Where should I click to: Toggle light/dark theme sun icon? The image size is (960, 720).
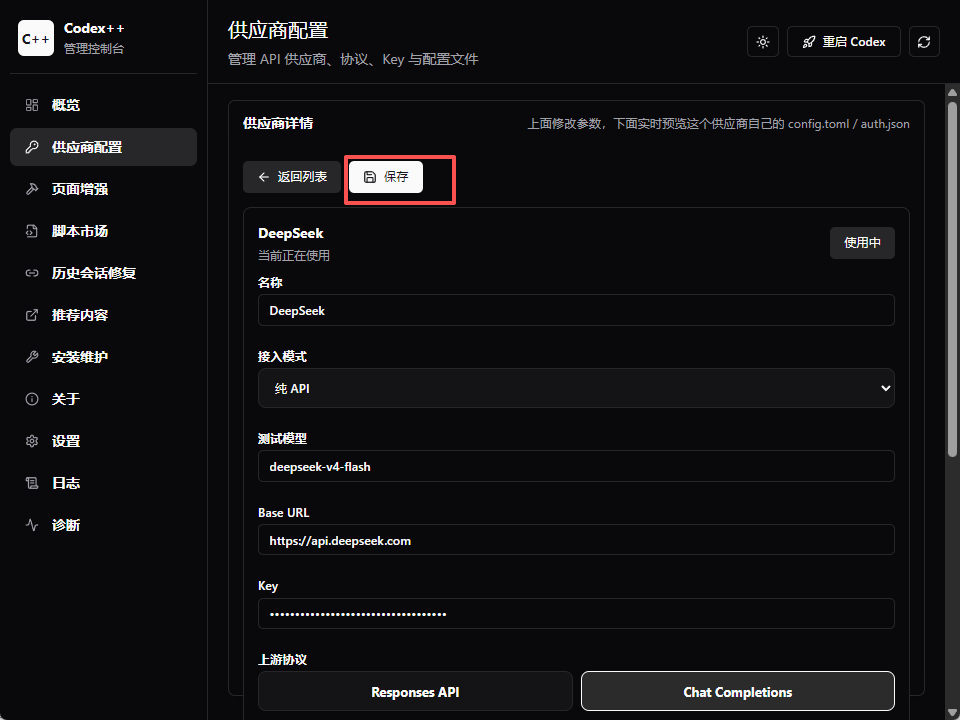point(762,42)
